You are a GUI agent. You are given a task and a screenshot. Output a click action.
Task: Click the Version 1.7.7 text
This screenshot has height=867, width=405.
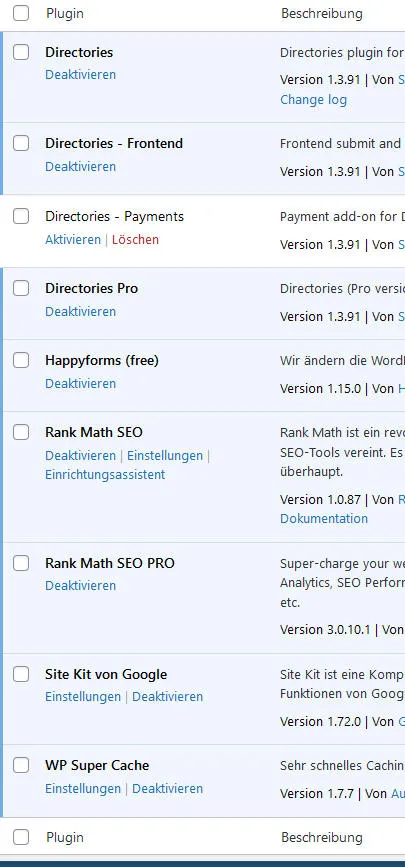coord(315,793)
